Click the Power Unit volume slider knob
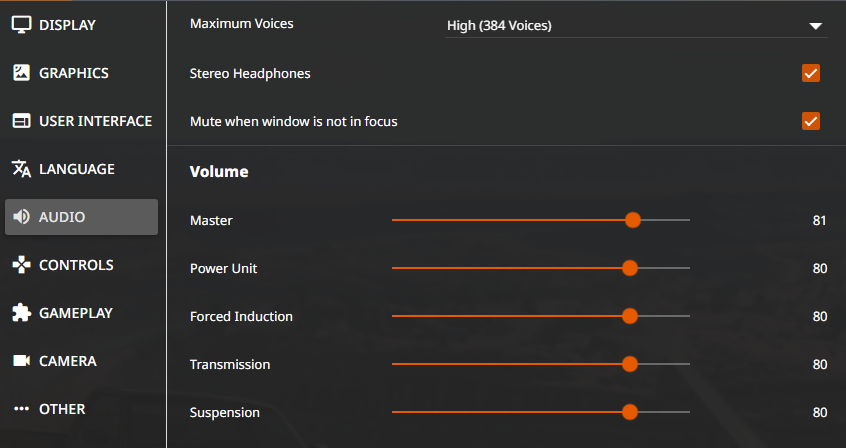846x448 pixels. 630,268
